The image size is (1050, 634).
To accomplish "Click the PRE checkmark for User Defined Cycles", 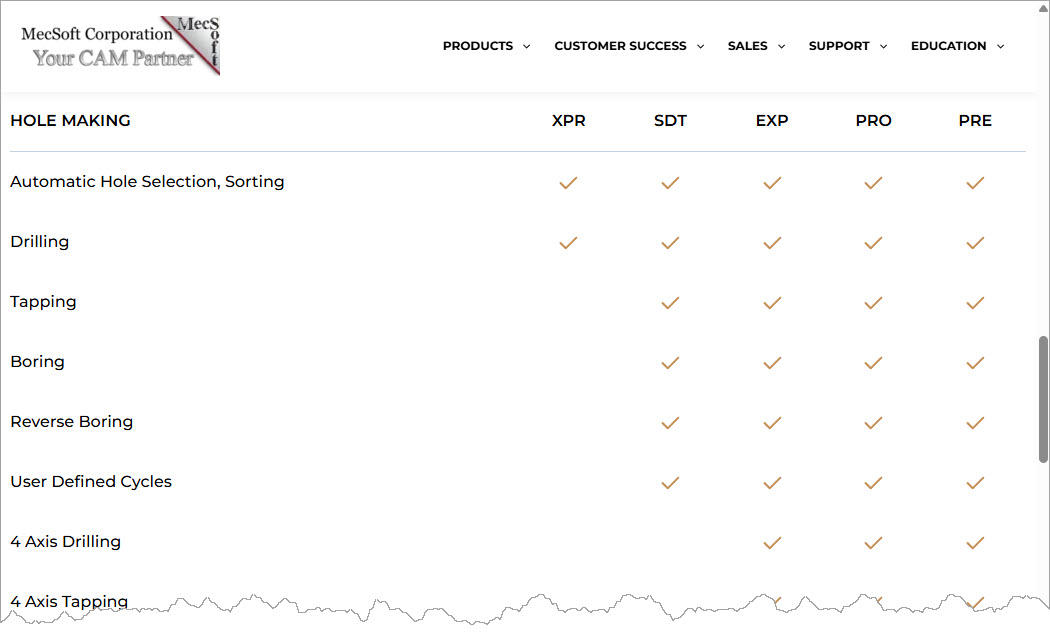I will coord(975,483).
